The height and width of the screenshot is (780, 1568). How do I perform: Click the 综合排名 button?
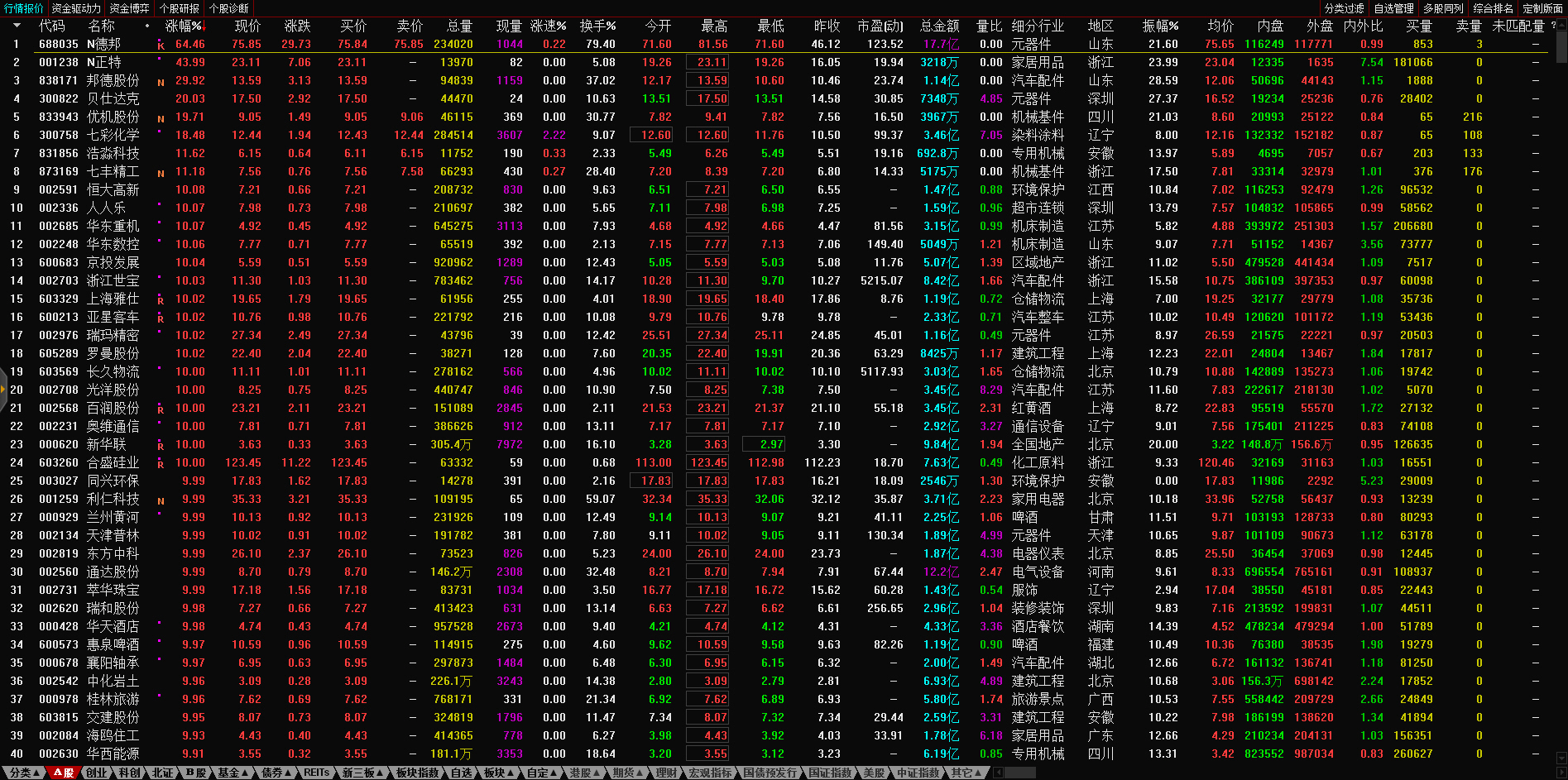coord(1493,8)
